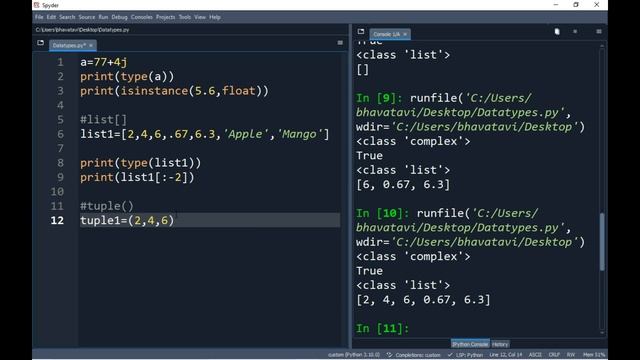This screenshot has height=360, width=640.
Task: Click the custom (Python 3.10.0) interpreter status
Action: [354, 355]
